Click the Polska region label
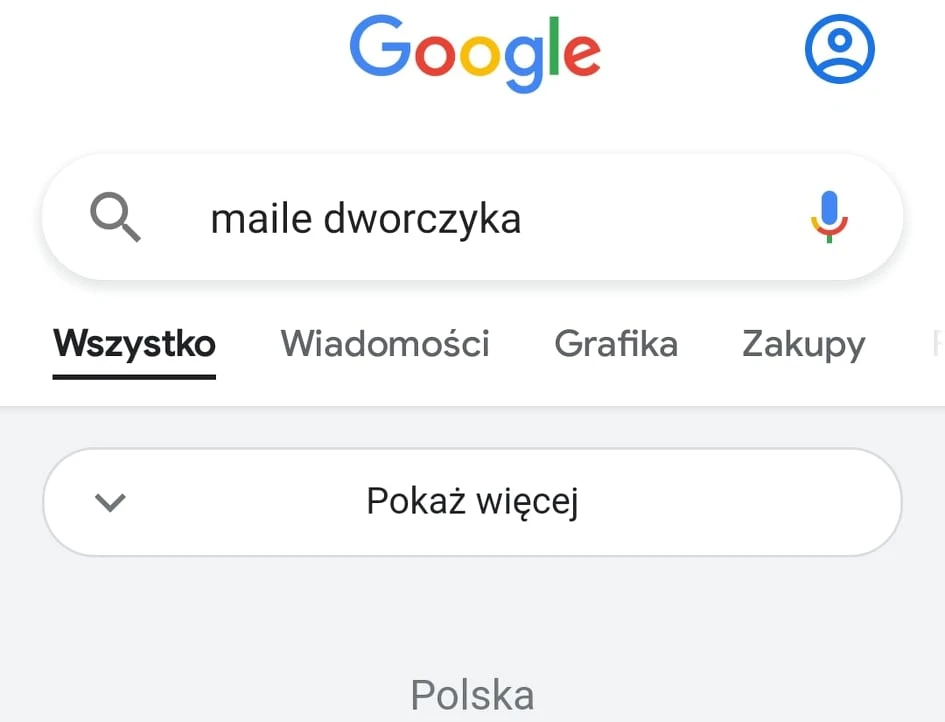The height and width of the screenshot is (722, 945). click(x=472, y=695)
